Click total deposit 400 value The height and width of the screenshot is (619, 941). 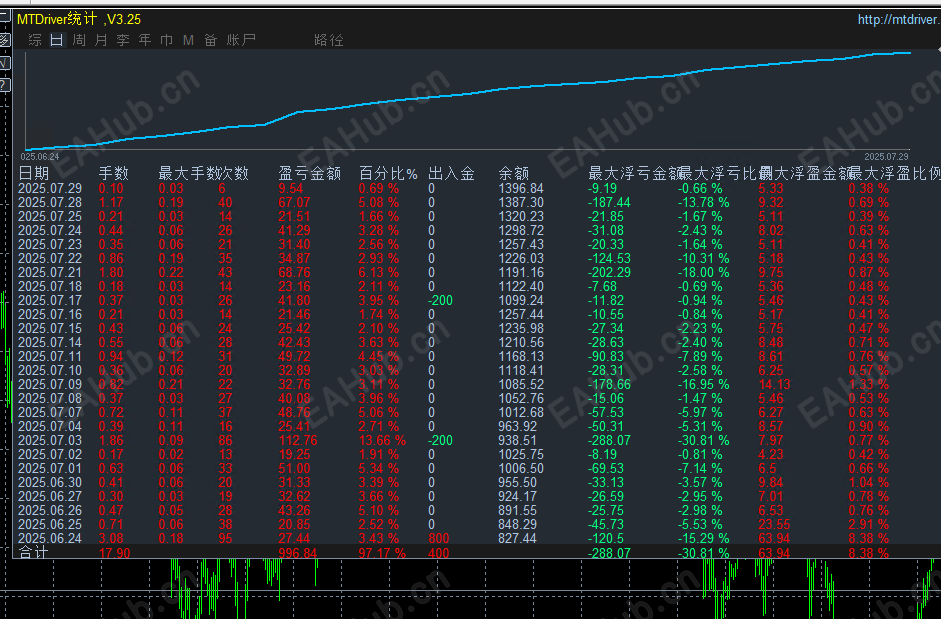point(439,553)
